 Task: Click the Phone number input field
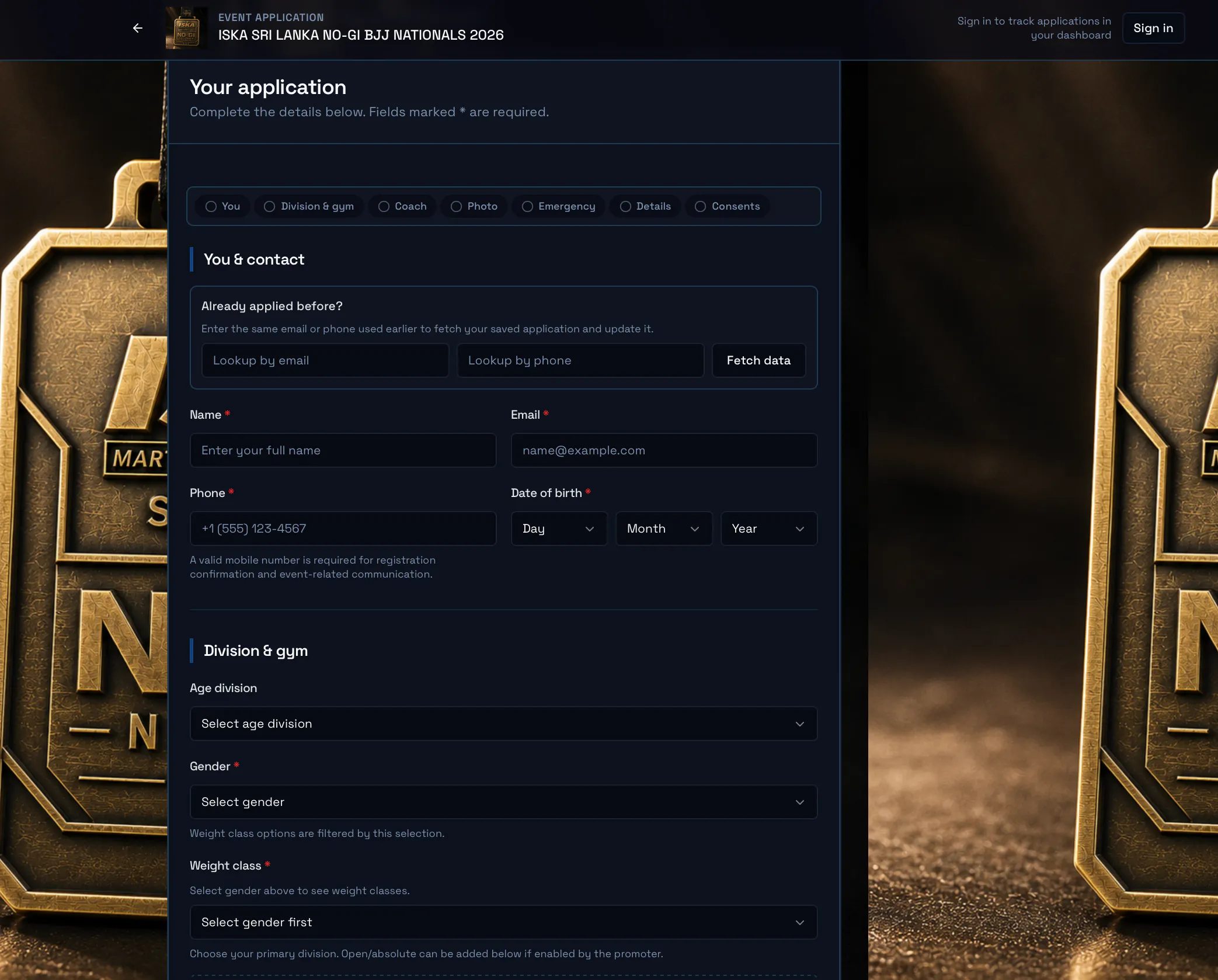(343, 529)
